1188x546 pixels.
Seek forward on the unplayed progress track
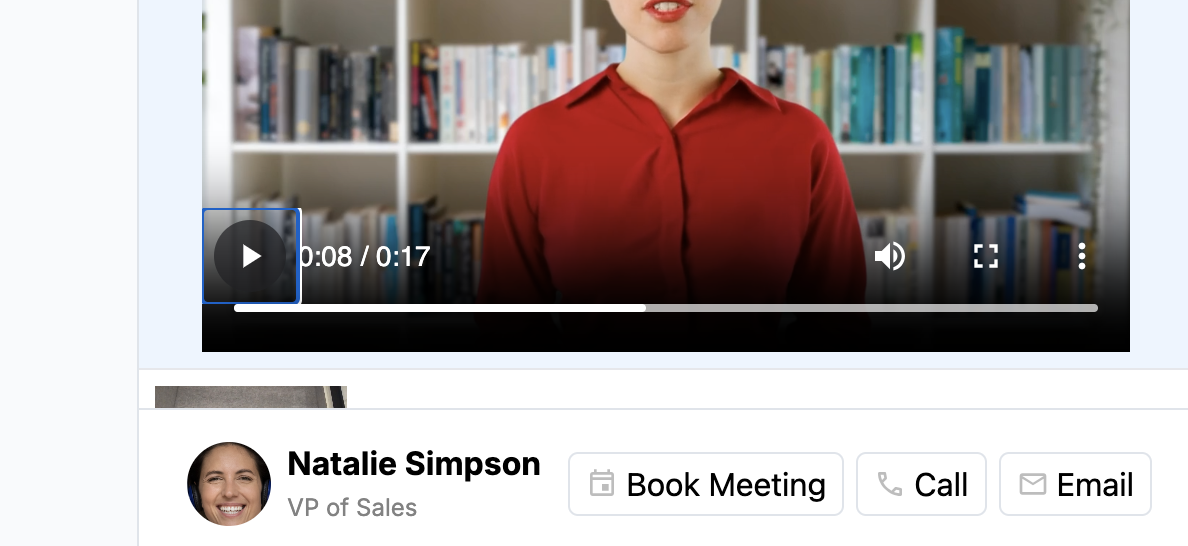tap(871, 308)
